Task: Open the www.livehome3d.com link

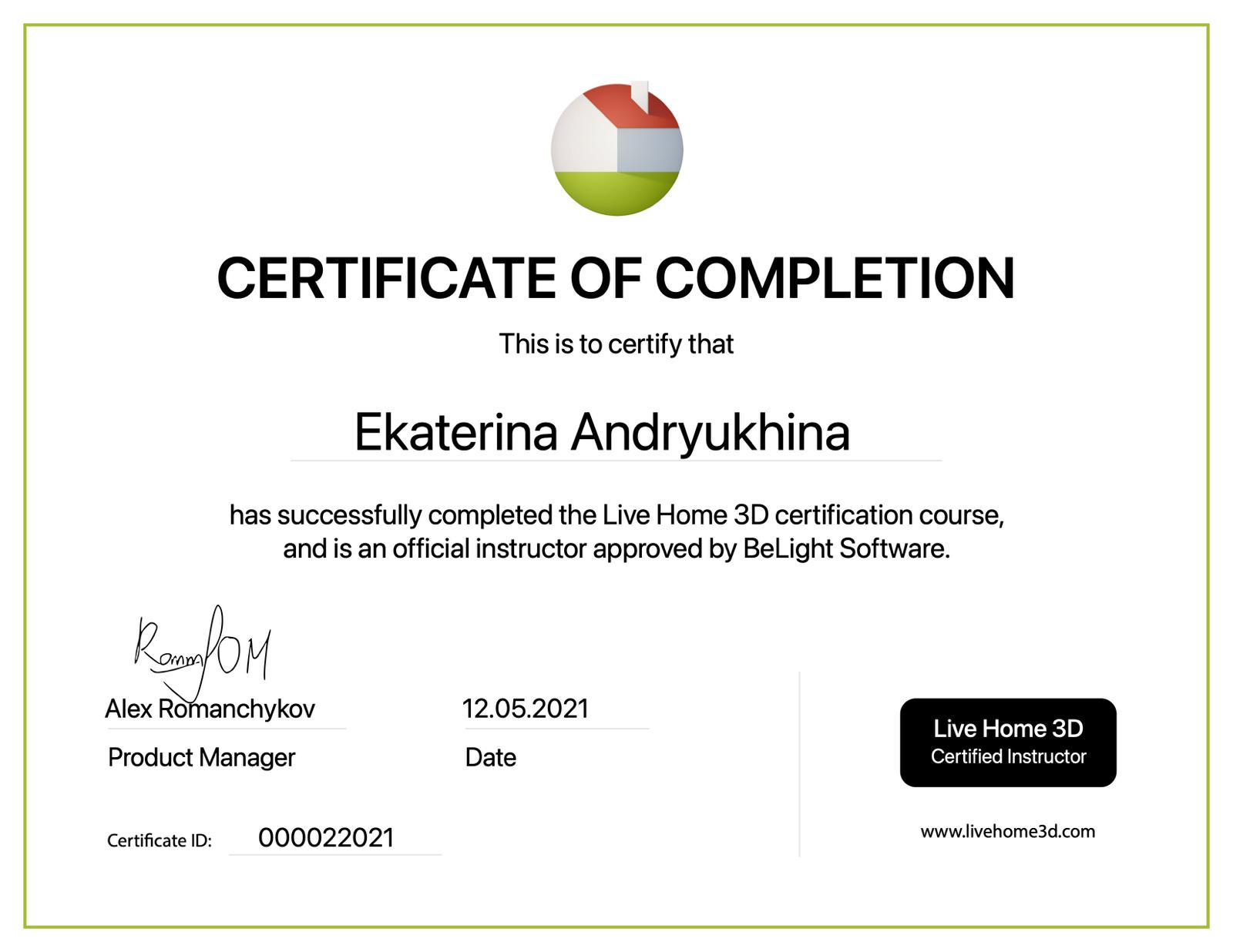Action: click(1007, 831)
